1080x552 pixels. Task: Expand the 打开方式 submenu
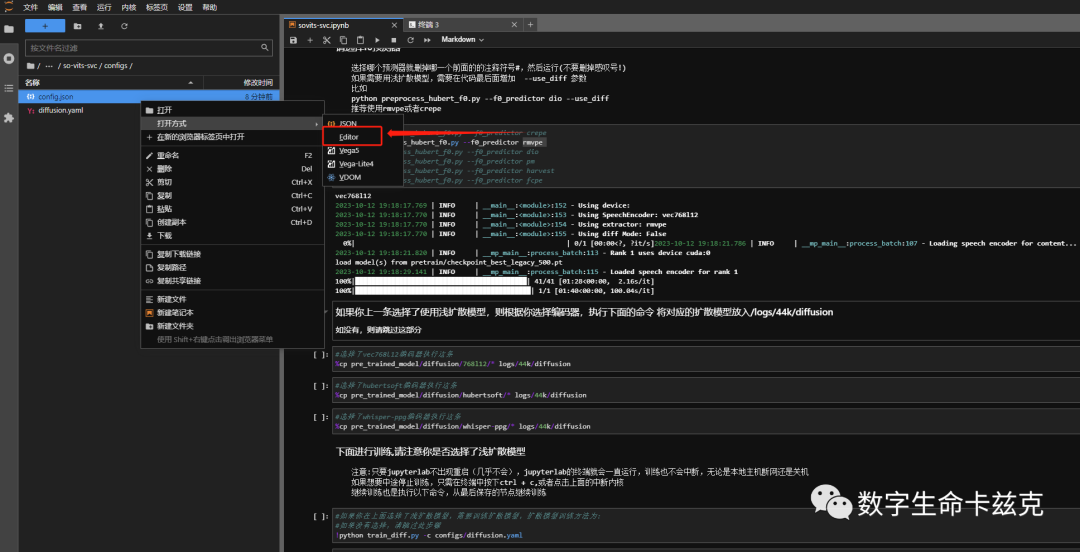pyautogui.click(x=231, y=123)
